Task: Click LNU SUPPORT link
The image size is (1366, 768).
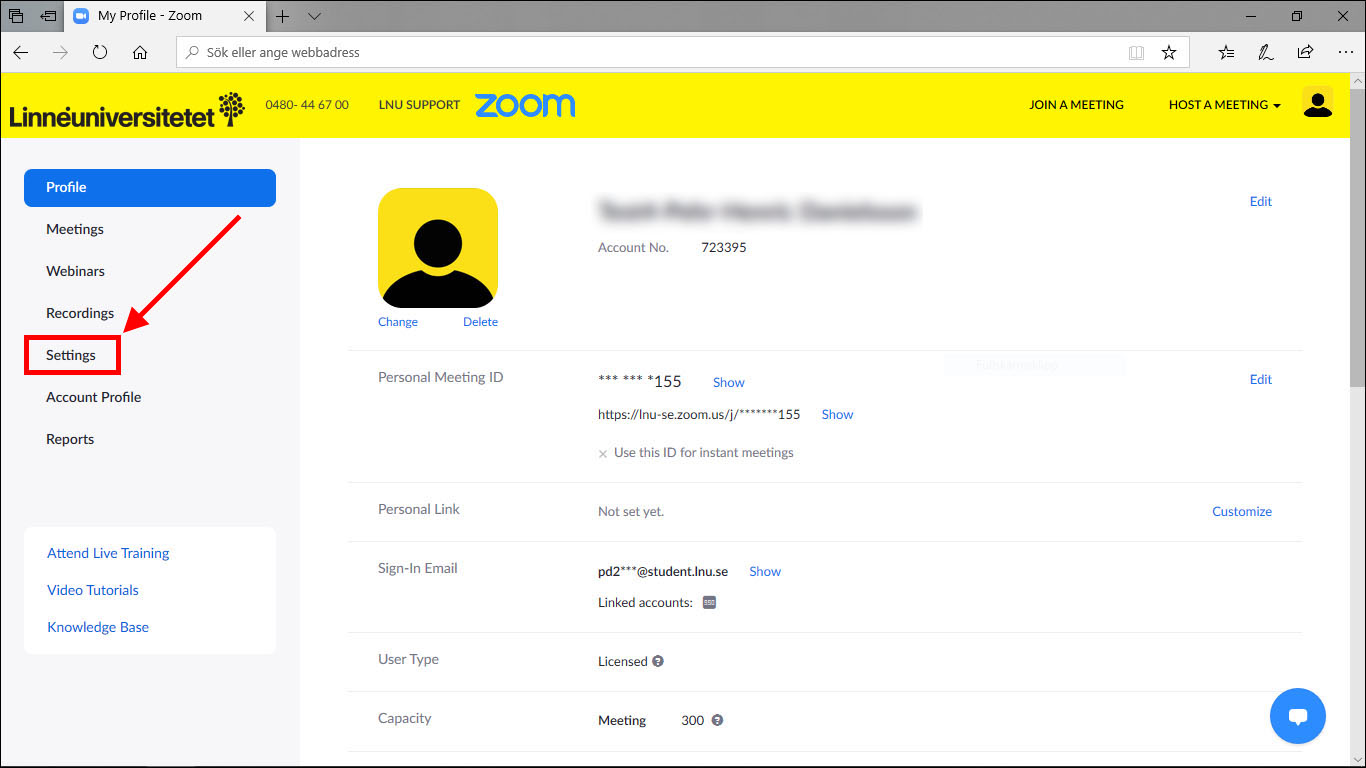Action: click(419, 104)
